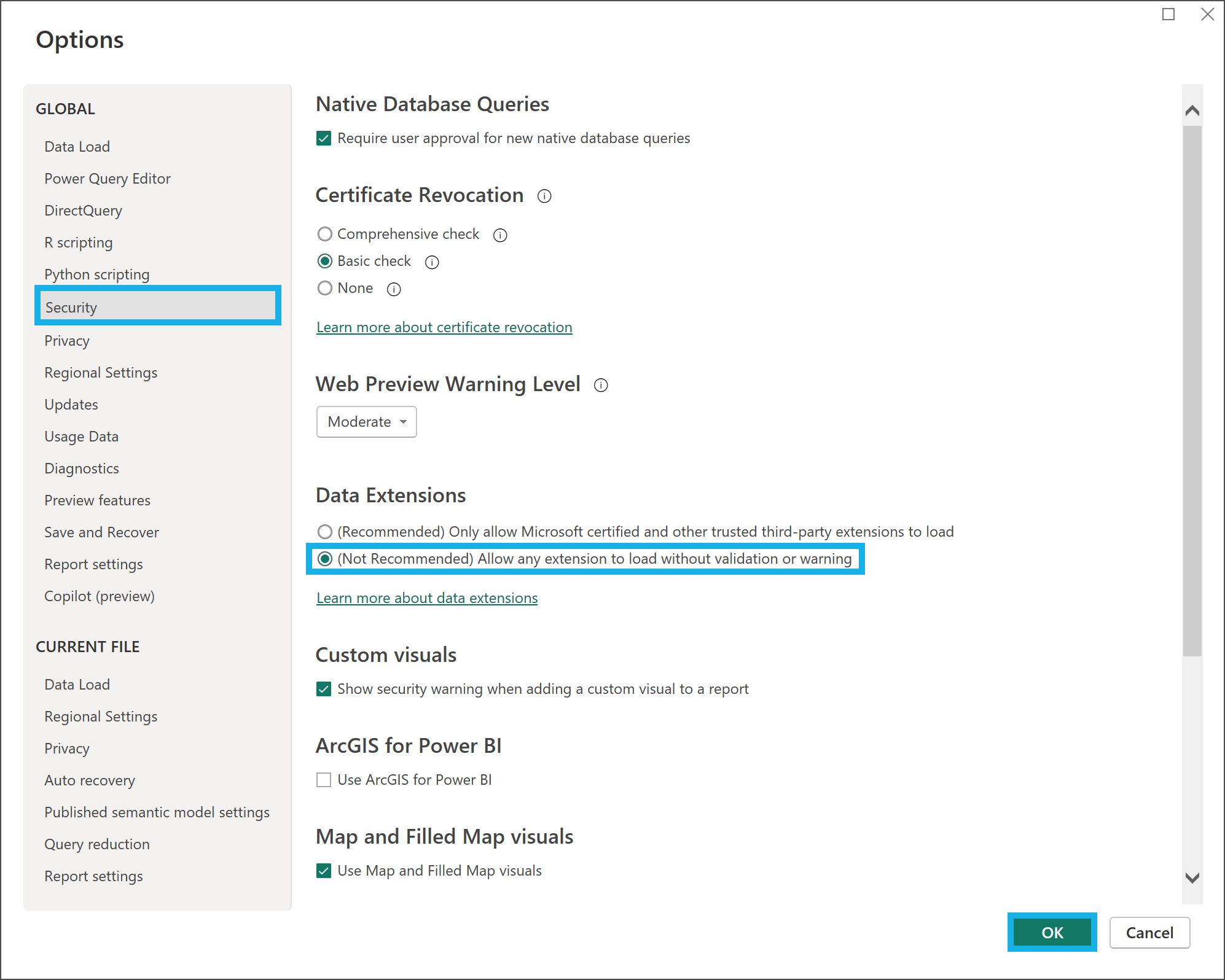
Task: Open Current File Data Load settings
Action: pos(77,685)
